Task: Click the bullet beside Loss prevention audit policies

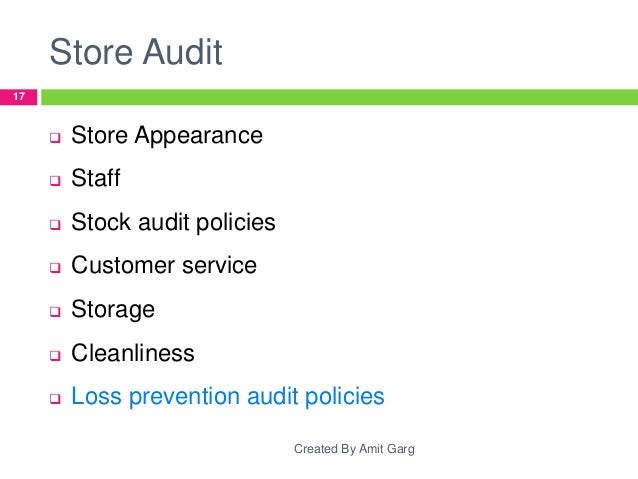Action: tap(55, 398)
